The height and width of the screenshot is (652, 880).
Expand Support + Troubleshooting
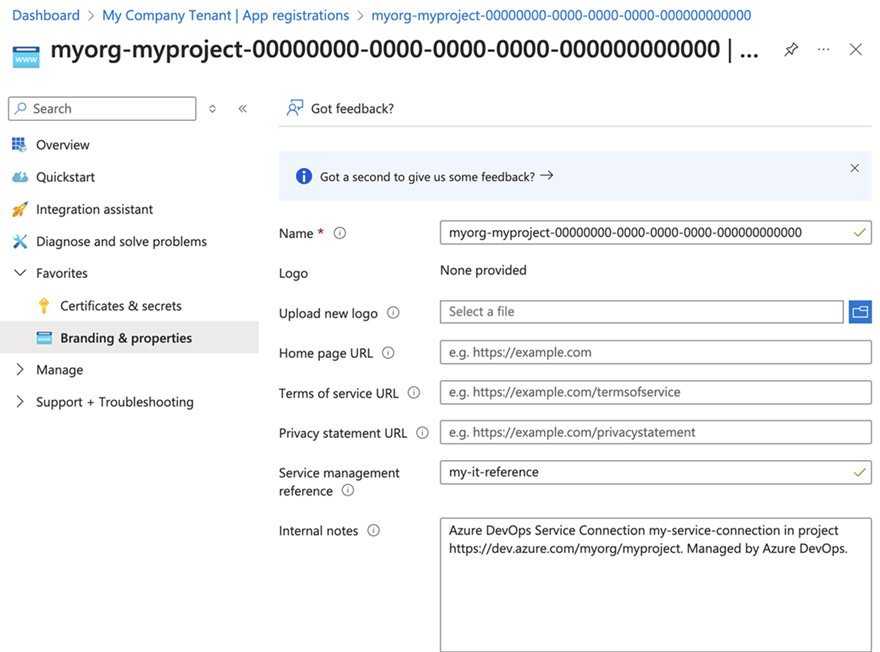tap(20, 401)
